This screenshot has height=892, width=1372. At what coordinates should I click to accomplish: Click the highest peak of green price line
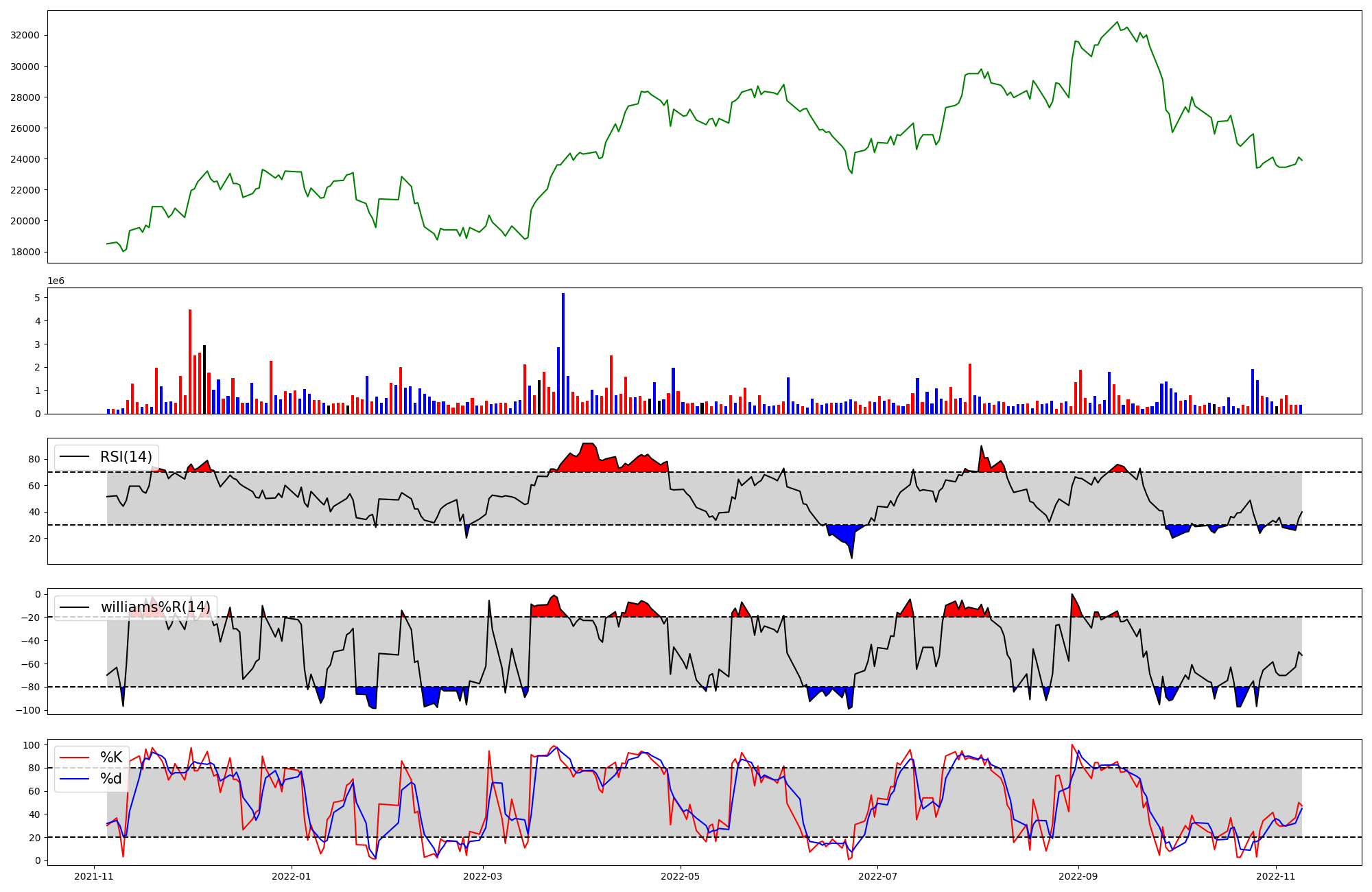pyautogui.click(x=1117, y=22)
